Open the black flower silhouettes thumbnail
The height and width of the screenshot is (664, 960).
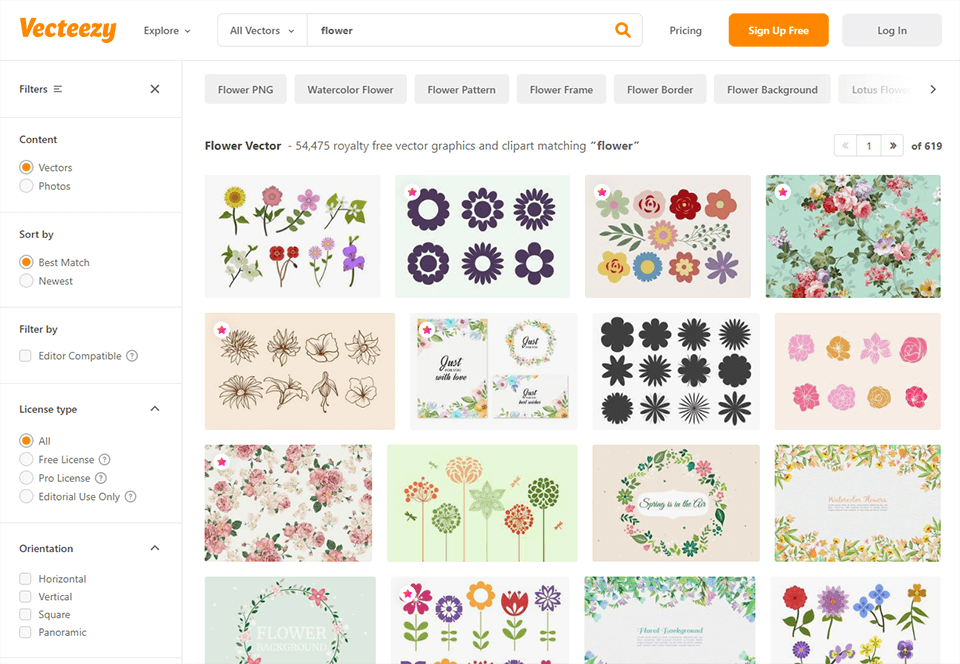pos(676,371)
